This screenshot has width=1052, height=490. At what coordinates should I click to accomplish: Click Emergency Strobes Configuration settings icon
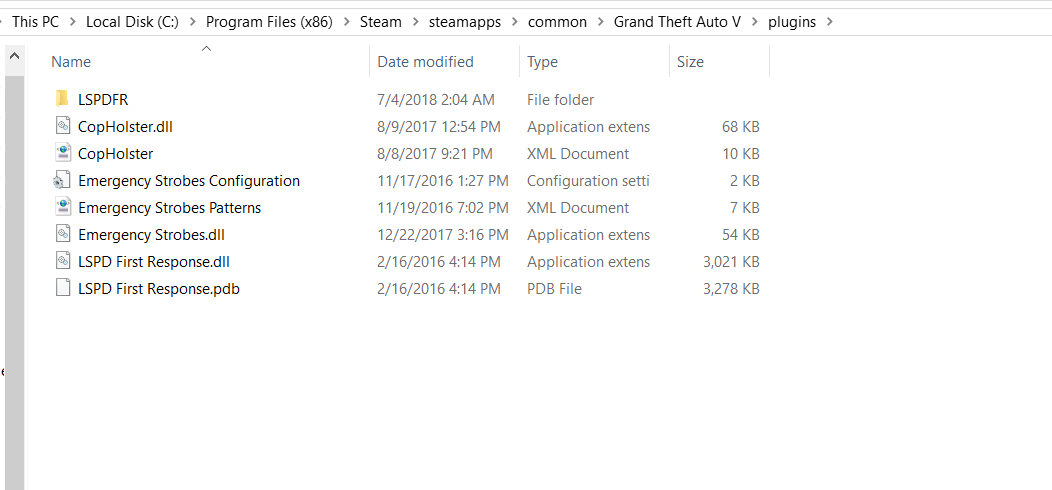[x=62, y=181]
